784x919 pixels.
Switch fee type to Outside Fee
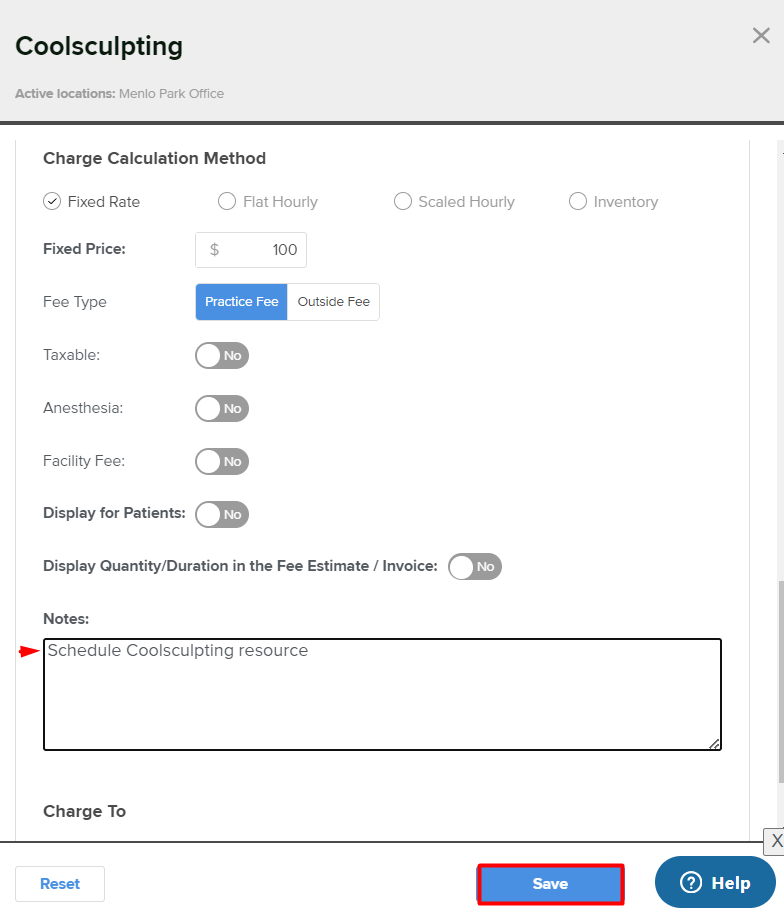(x=333, y=302)
